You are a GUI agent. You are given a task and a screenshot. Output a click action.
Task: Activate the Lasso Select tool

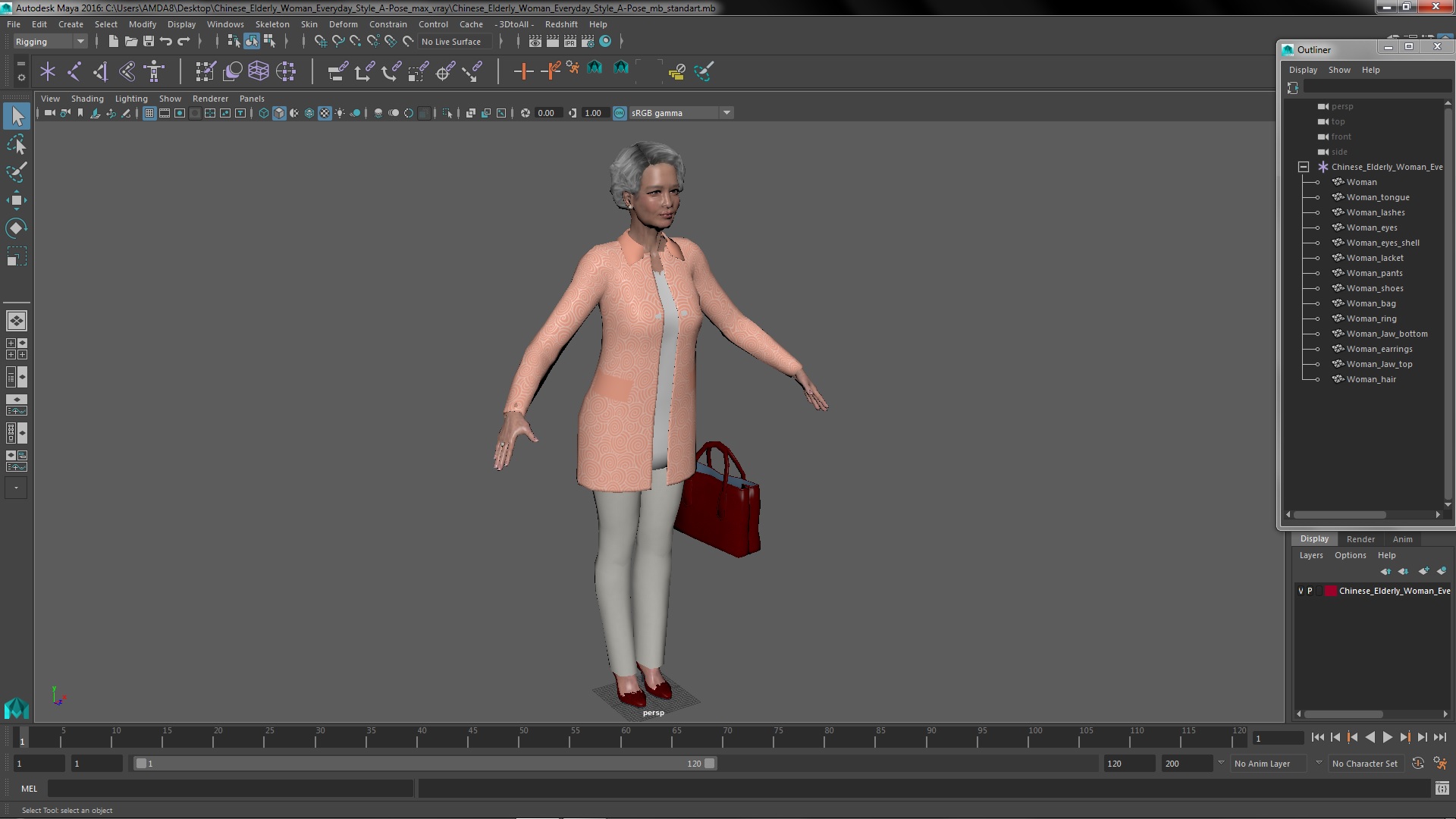click(17, 144)
